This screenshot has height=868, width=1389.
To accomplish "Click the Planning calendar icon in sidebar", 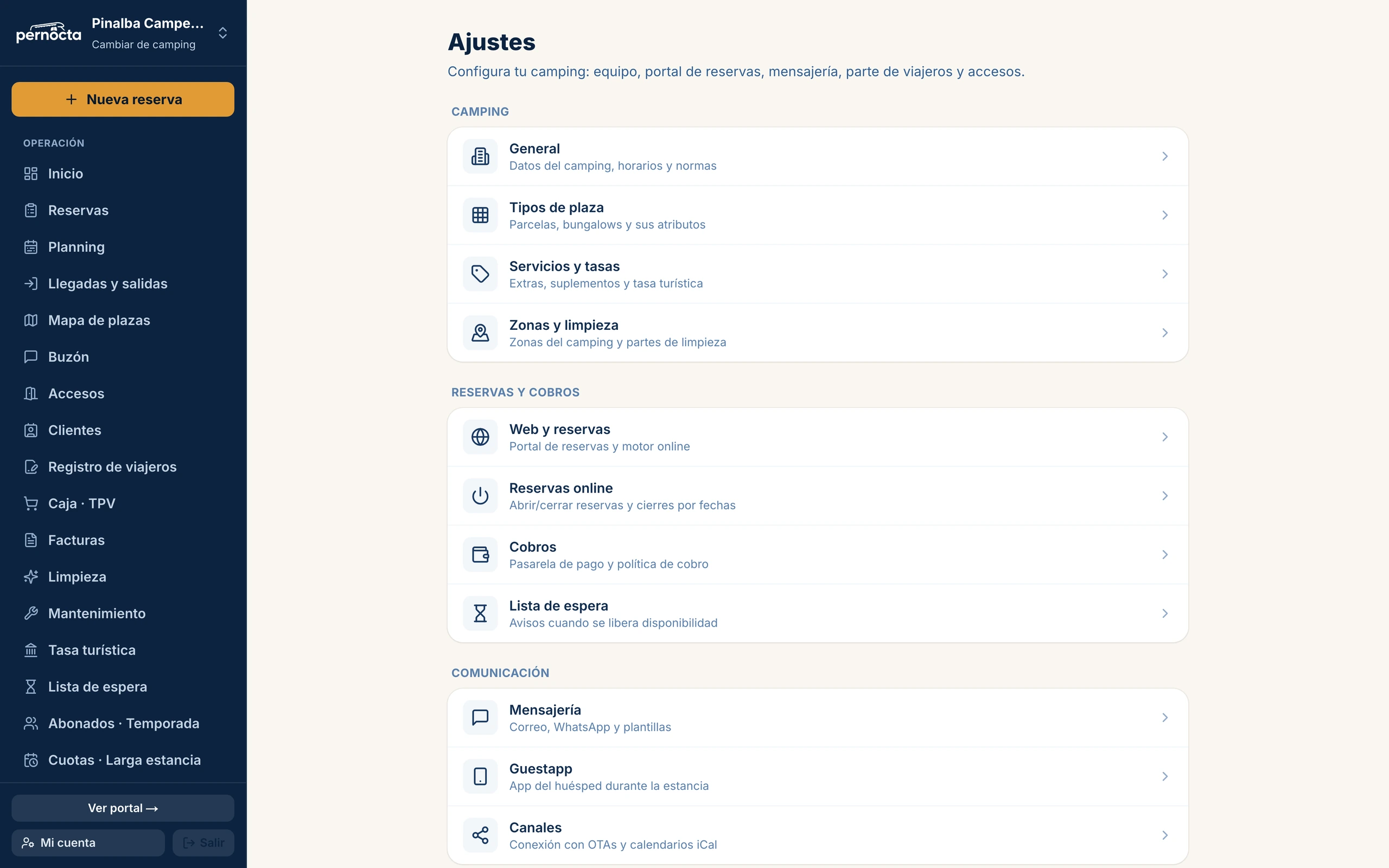I will pos(31,247).
